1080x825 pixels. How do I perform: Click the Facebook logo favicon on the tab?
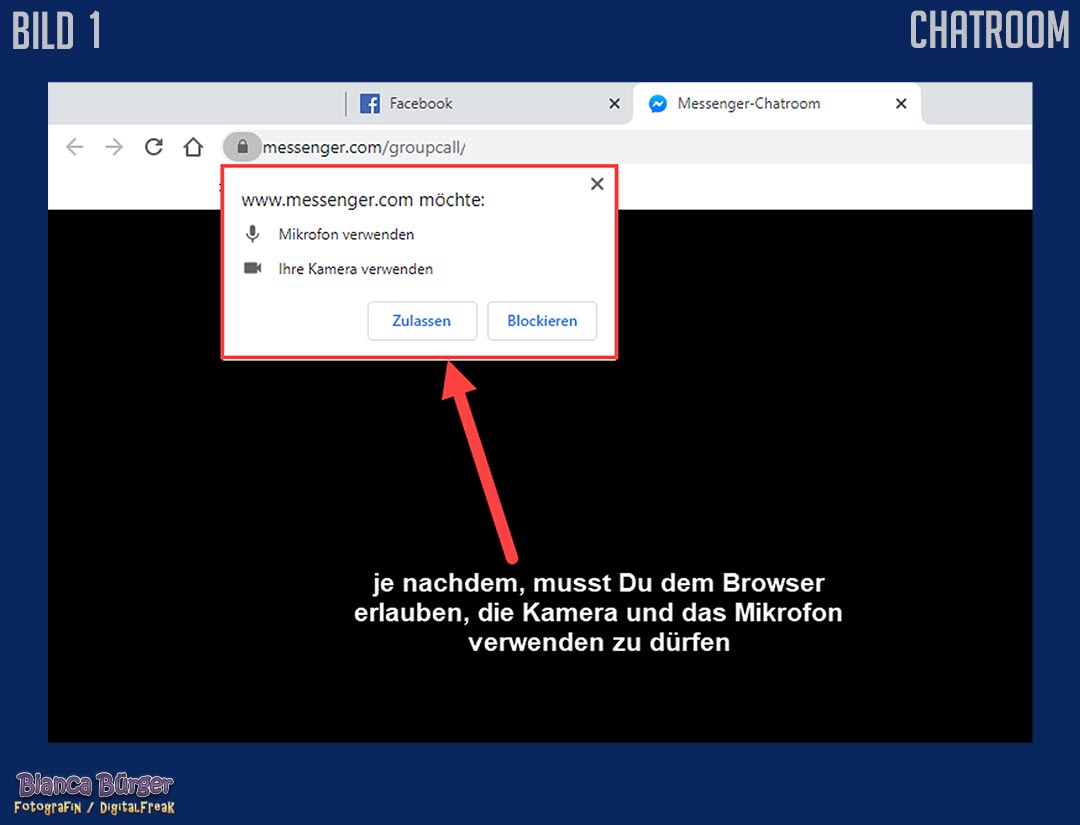pos(370,104)
